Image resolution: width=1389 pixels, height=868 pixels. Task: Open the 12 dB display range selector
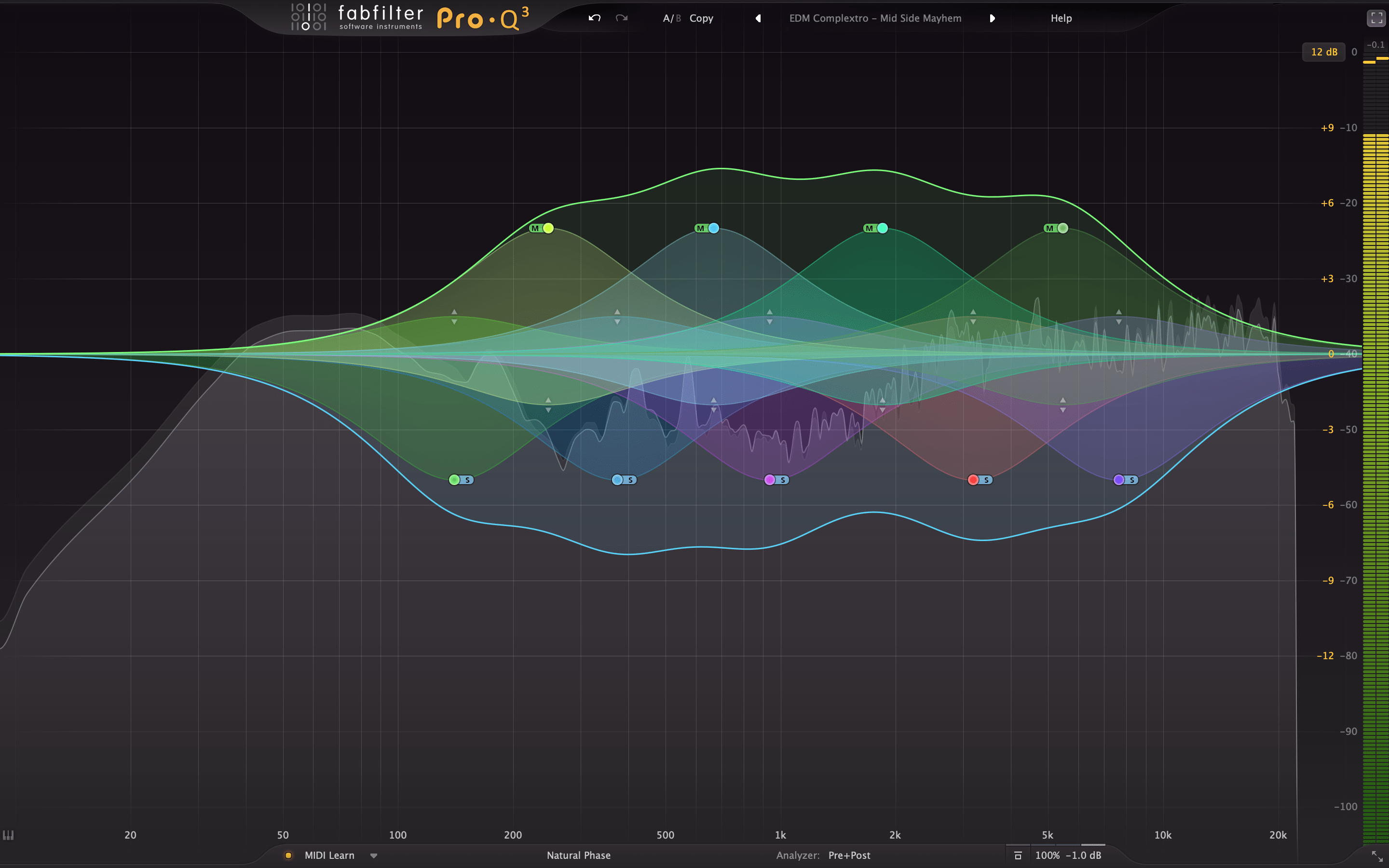coord(1323,52)
